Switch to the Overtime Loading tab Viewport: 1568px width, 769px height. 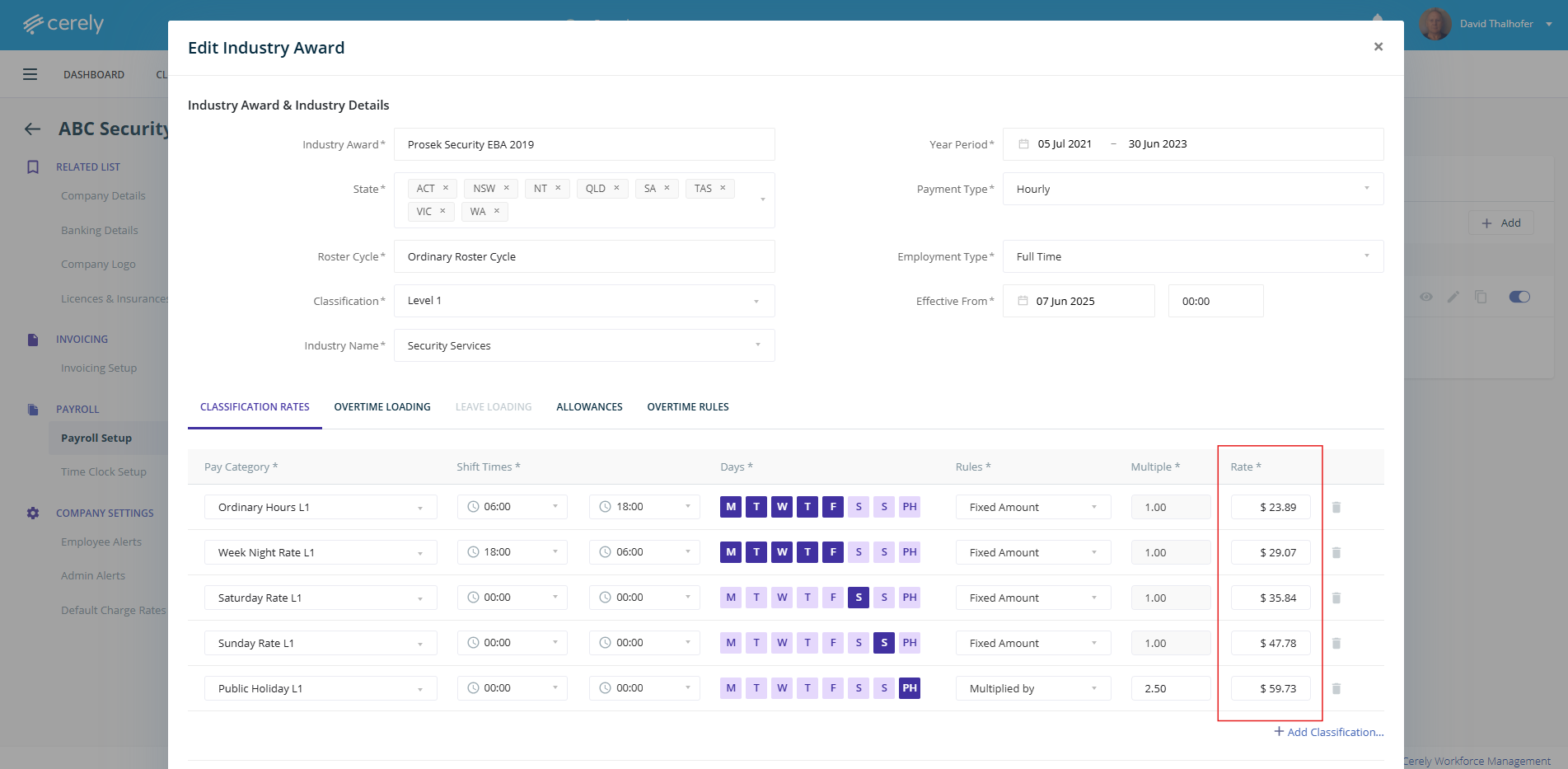[382, 407]
